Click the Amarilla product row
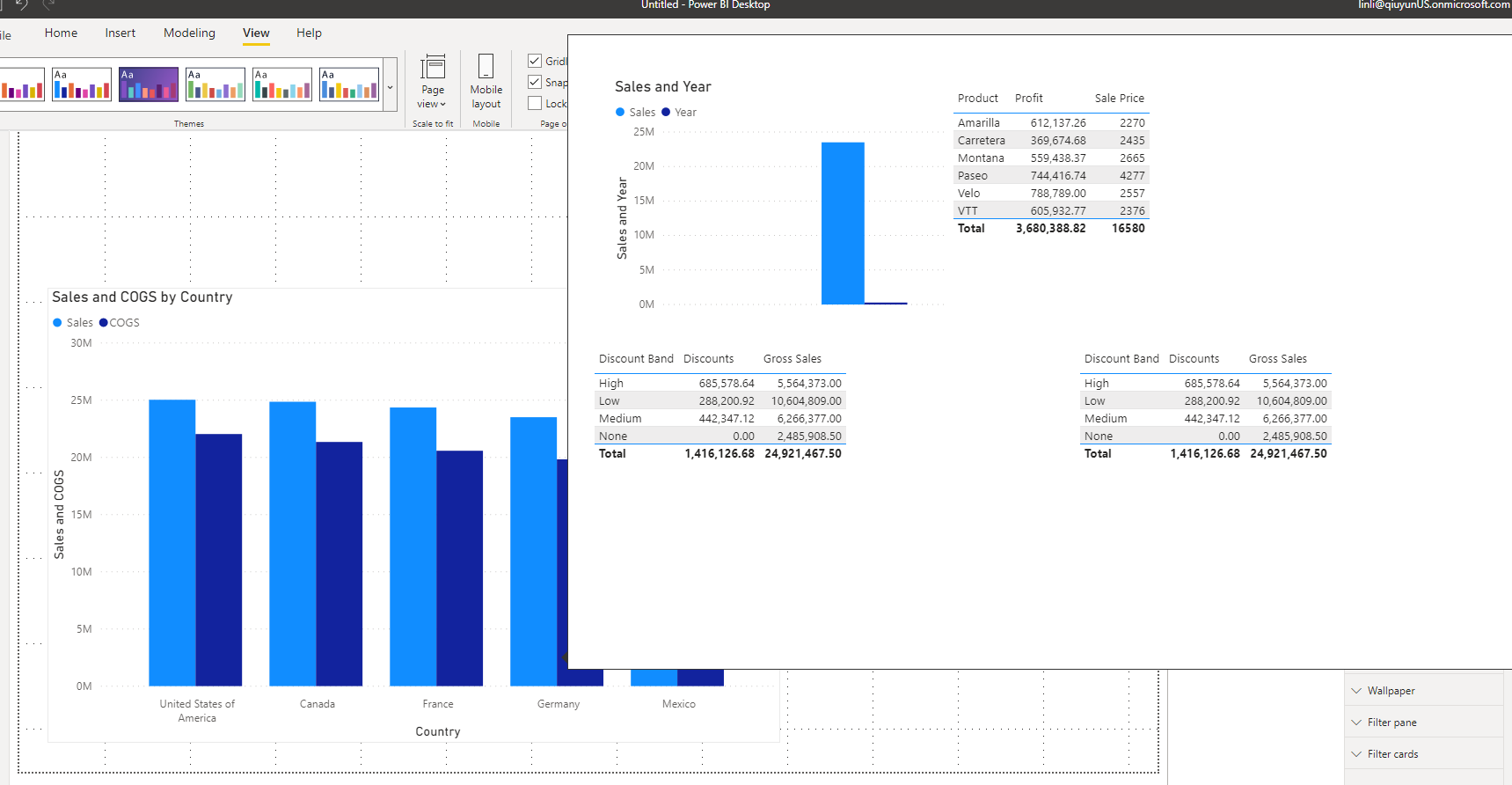The image size is (1512, 785). pos(1051,123)
